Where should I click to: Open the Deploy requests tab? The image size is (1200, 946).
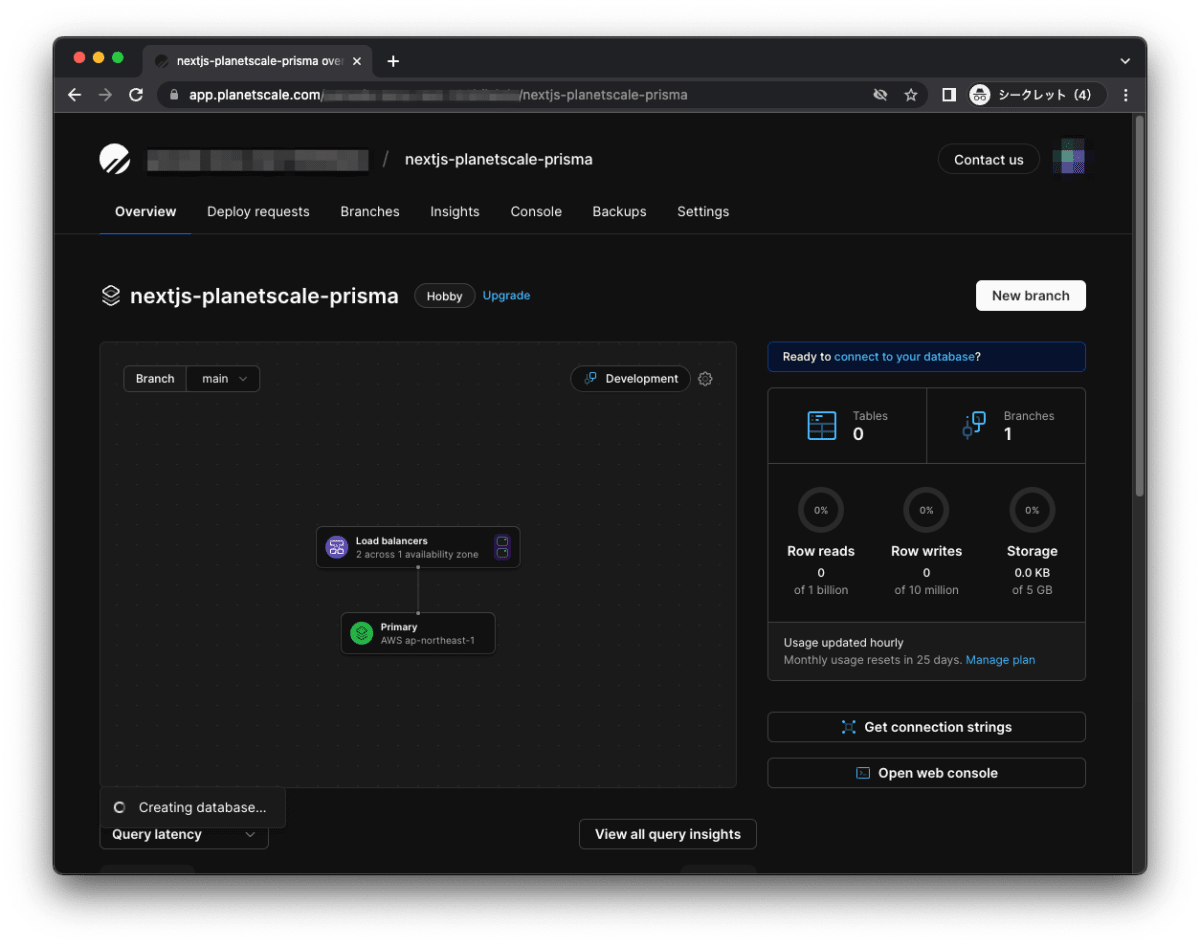pyautogui.click(x=258, y=212)
